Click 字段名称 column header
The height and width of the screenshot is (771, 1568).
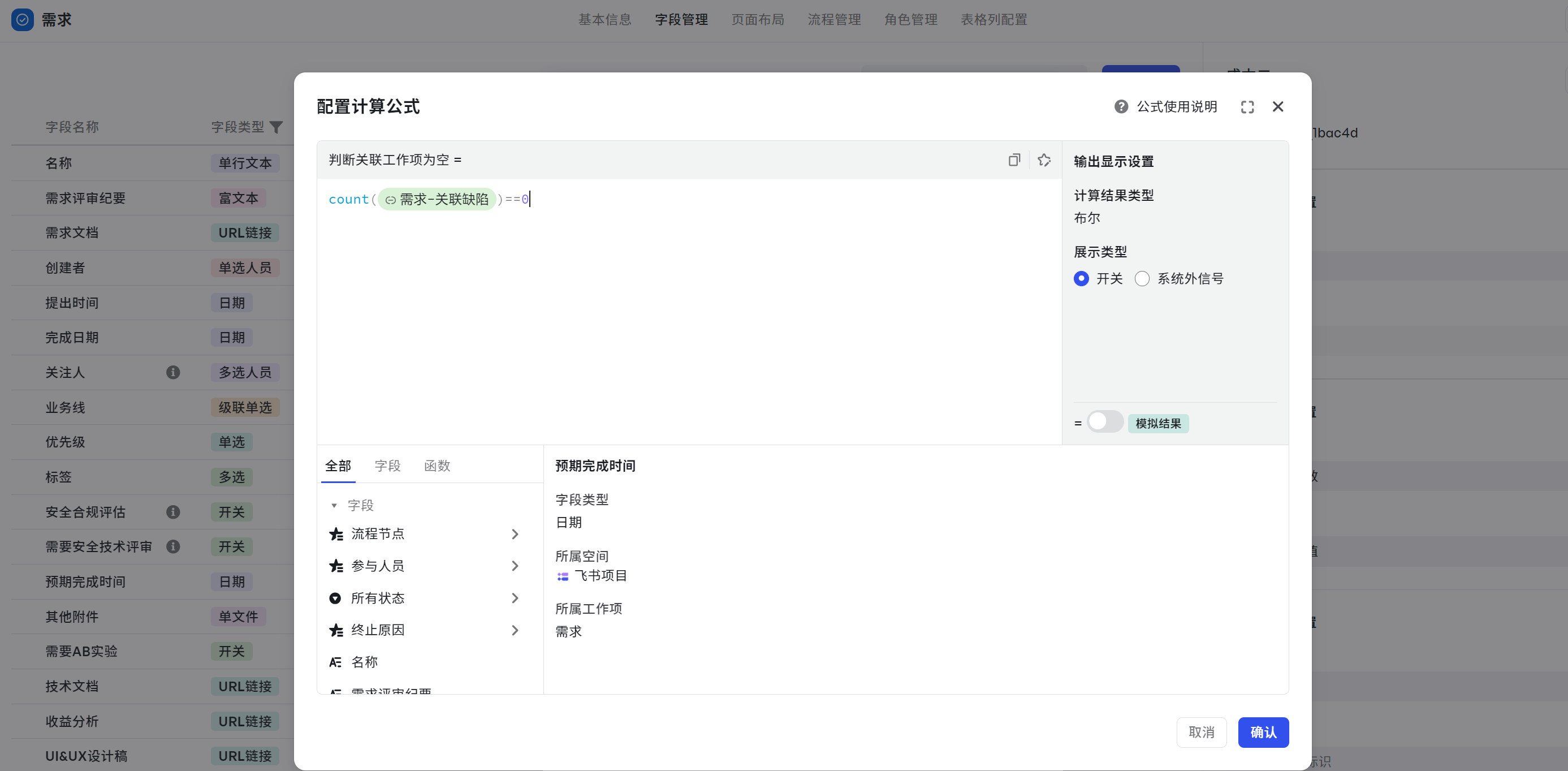72,127
